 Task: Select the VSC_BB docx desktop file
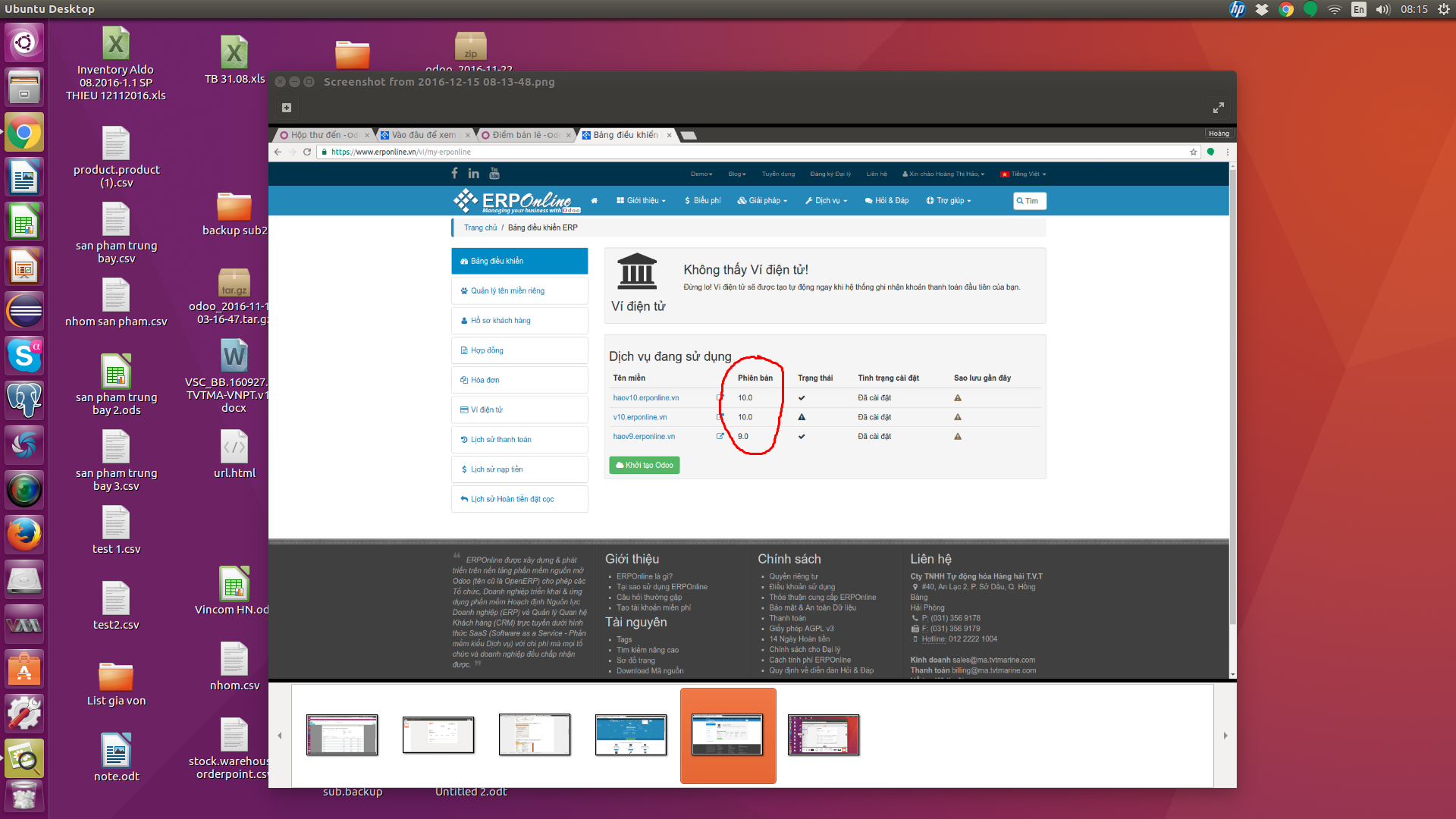click(x=230, y=376)
